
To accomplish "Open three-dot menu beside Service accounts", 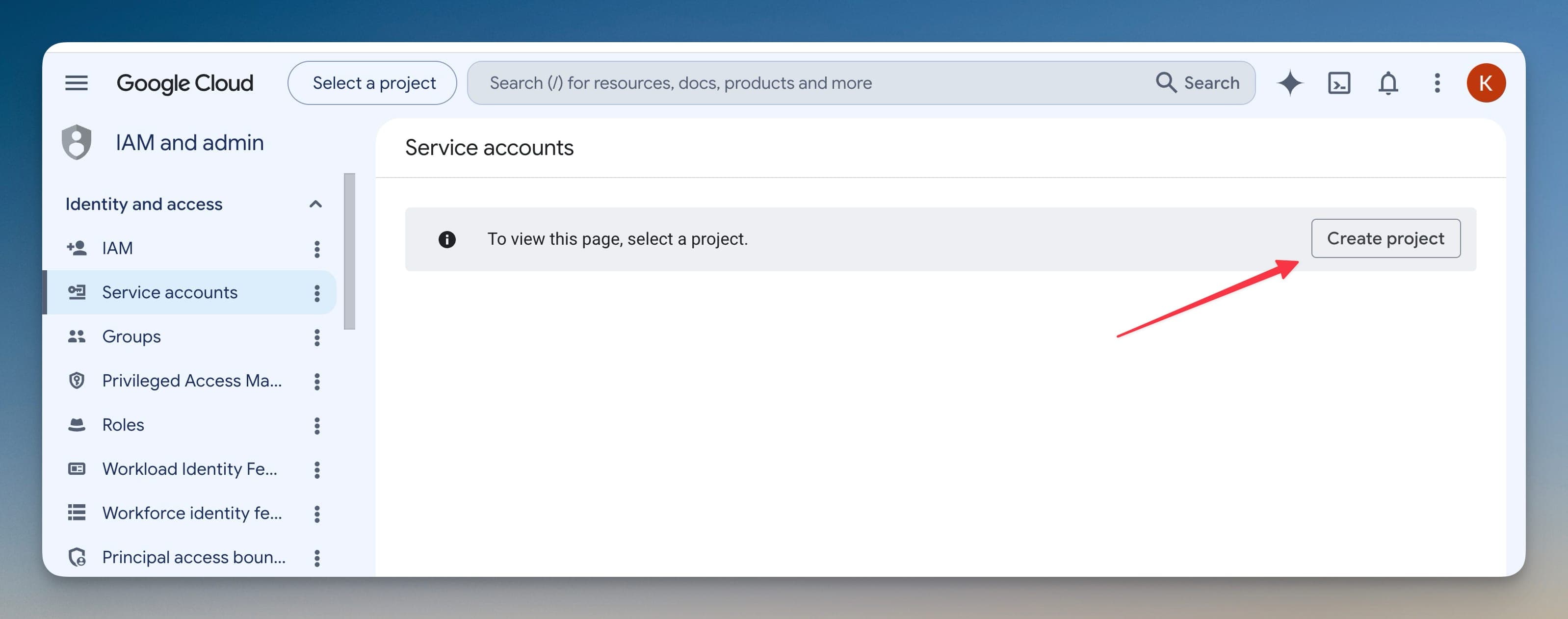I will 316,293.
